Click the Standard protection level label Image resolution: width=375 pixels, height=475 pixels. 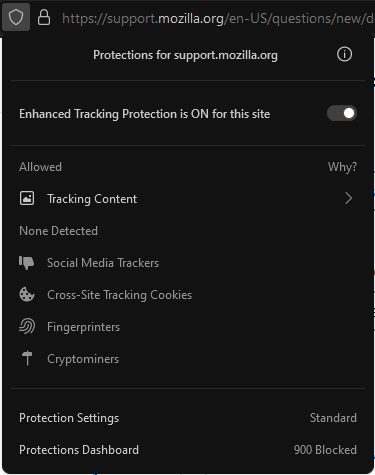(x=333, y=418)
